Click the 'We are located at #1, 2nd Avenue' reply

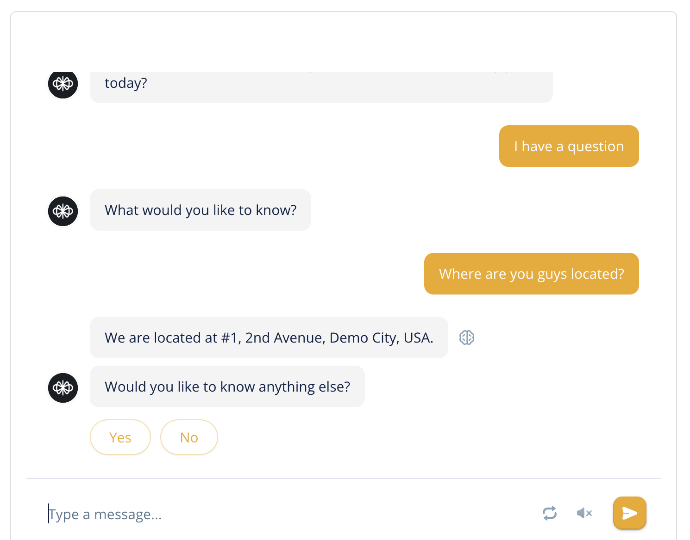tap(269, 338)
